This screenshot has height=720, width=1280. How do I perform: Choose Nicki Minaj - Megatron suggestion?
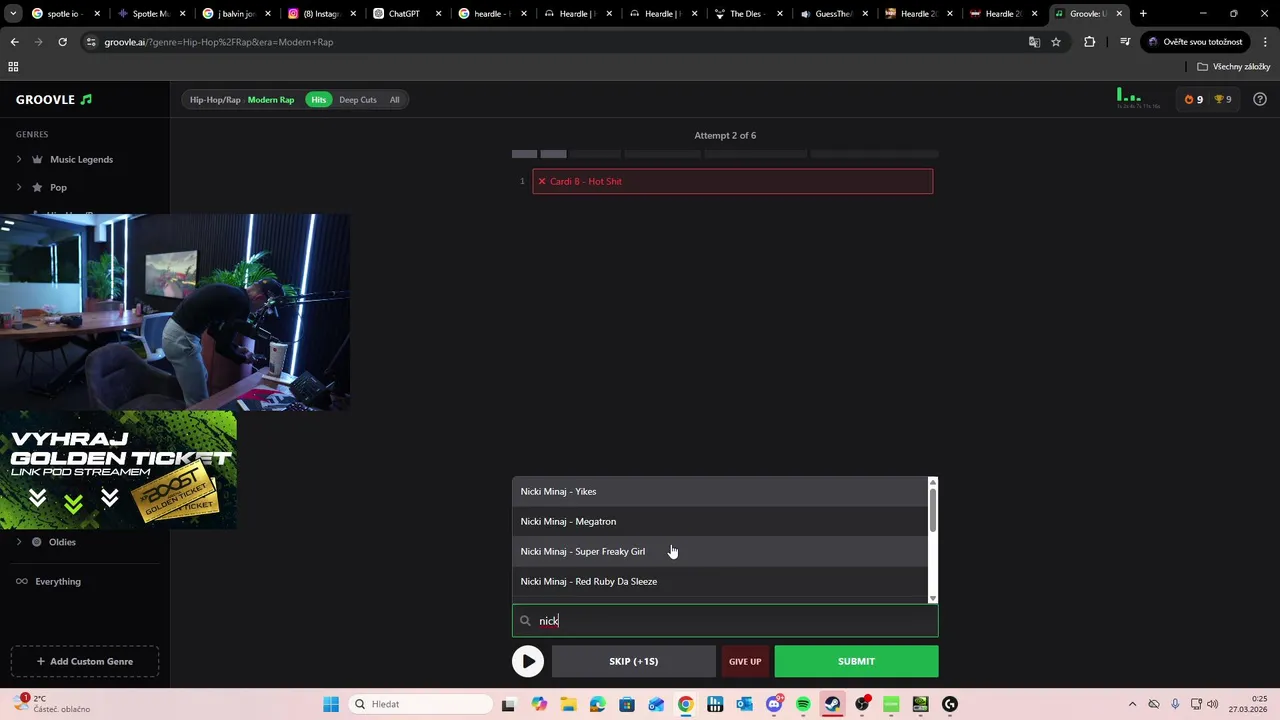coord(720,521)
